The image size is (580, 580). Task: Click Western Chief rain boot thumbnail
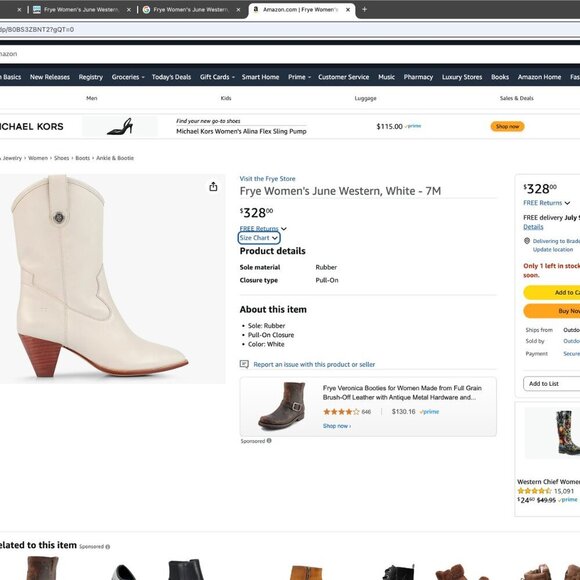click(x=569, y=432)
